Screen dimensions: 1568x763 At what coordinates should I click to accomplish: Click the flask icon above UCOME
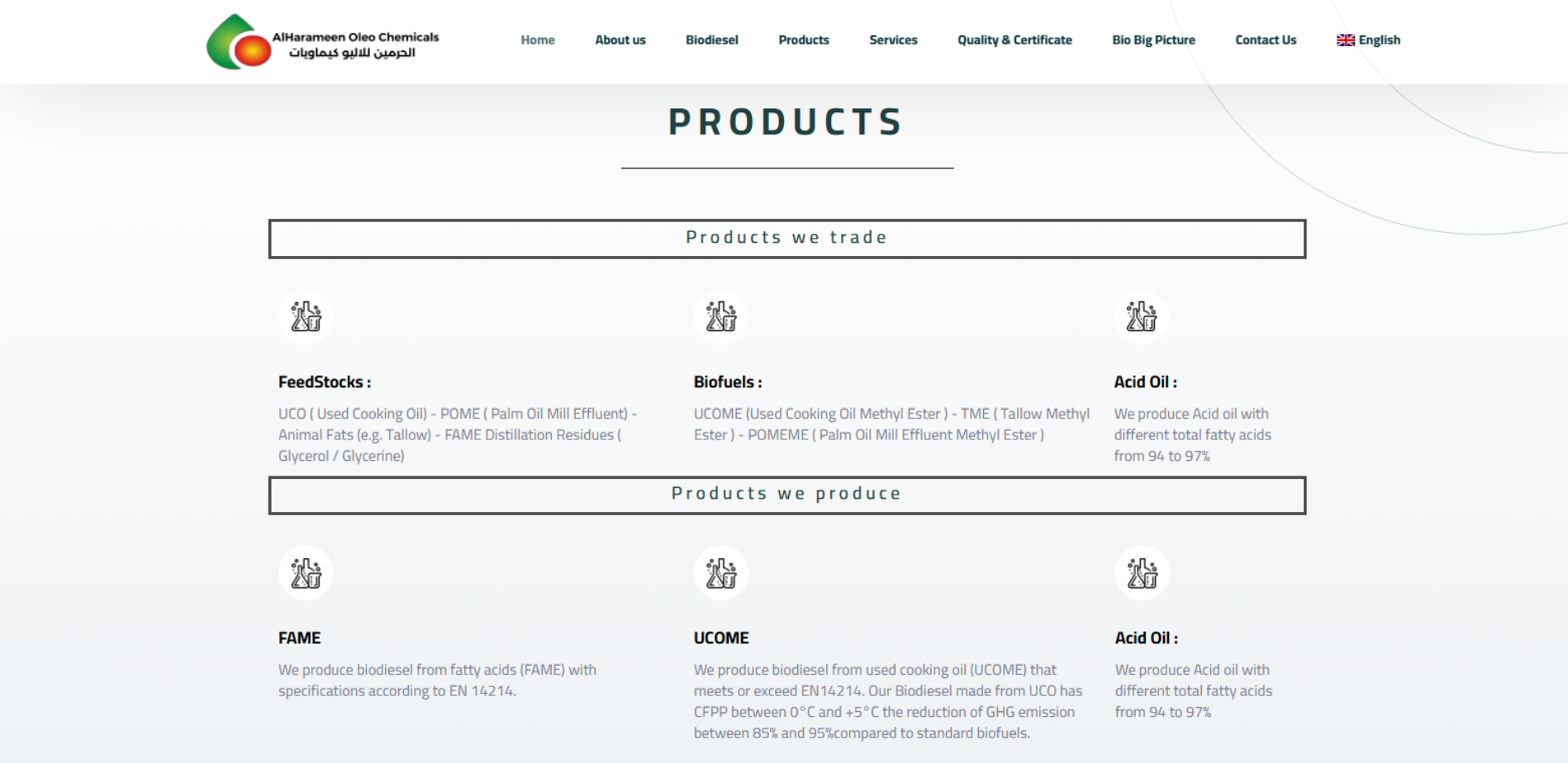pyautogui.click(x=721, y=572)
